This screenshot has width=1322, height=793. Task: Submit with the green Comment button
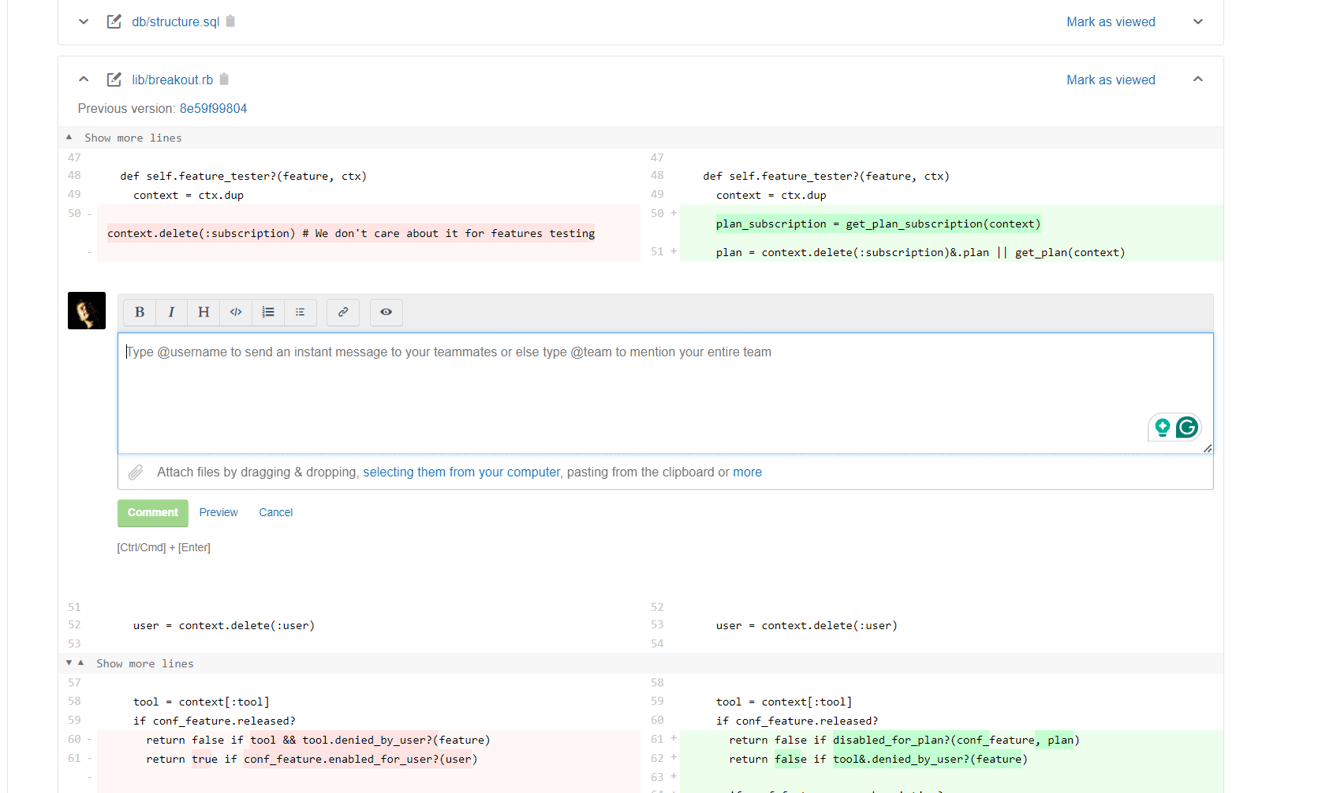coord(152,513)
